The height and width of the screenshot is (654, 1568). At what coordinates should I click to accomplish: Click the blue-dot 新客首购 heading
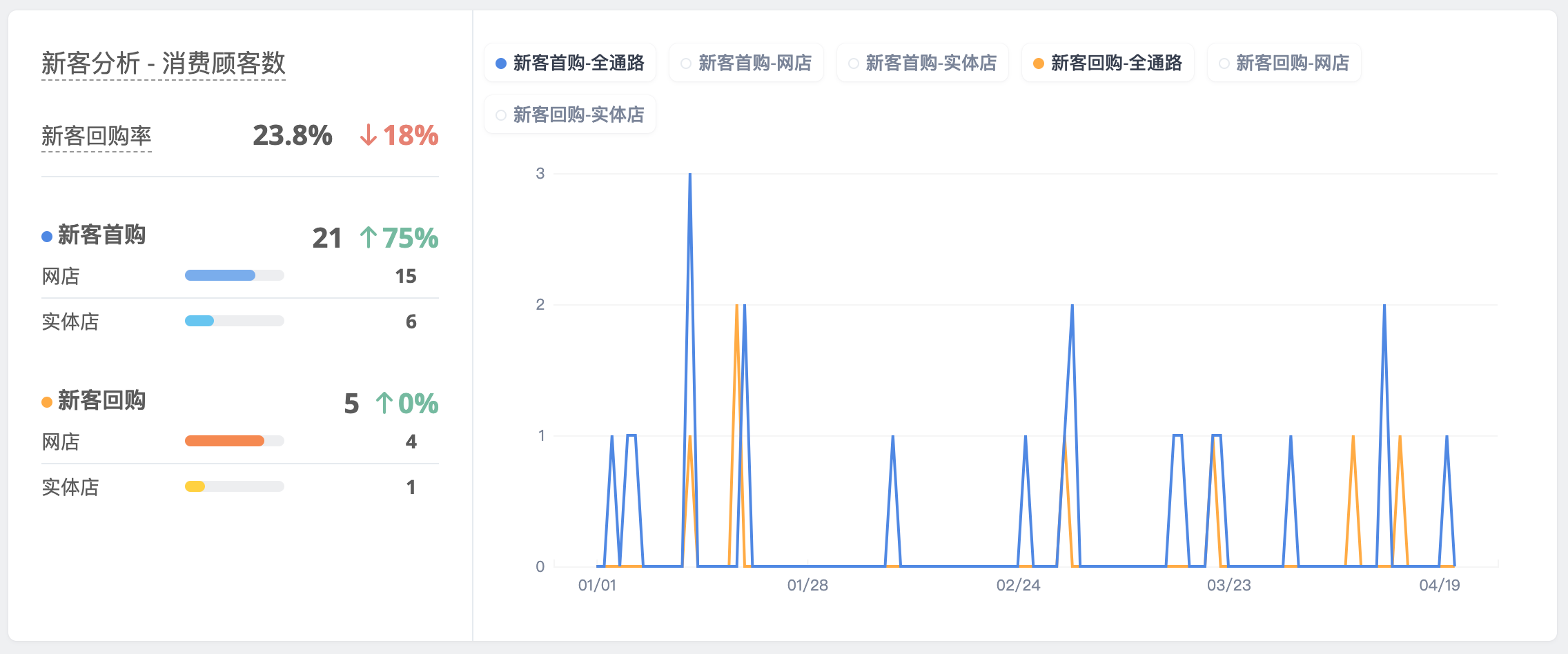click(x=94, y=235)
